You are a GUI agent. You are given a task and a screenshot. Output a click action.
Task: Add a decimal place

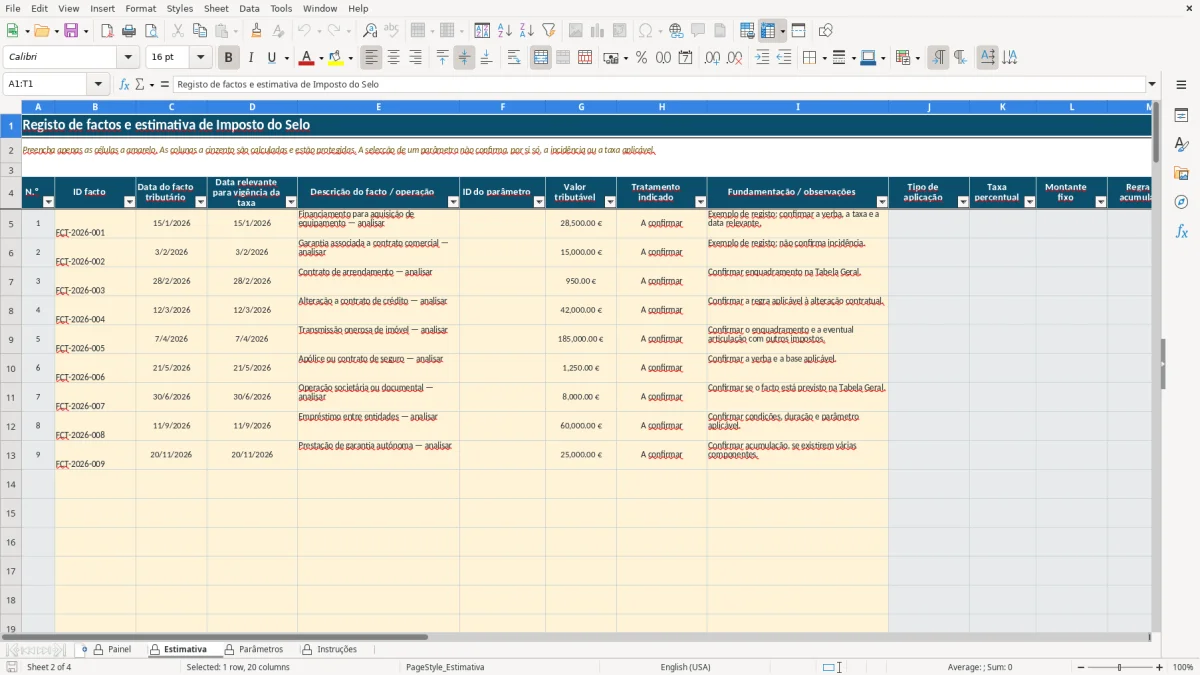coord(713,58)
